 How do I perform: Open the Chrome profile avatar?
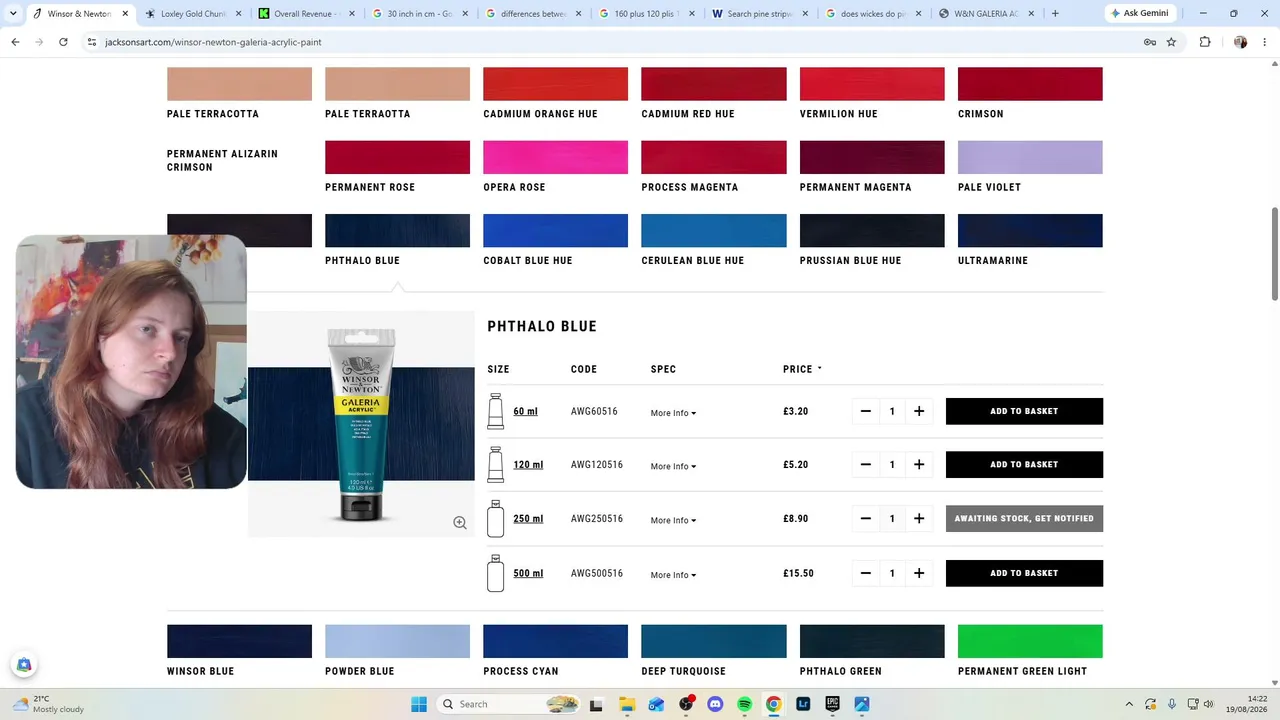pyautogui.click(x=1241, y=42)
